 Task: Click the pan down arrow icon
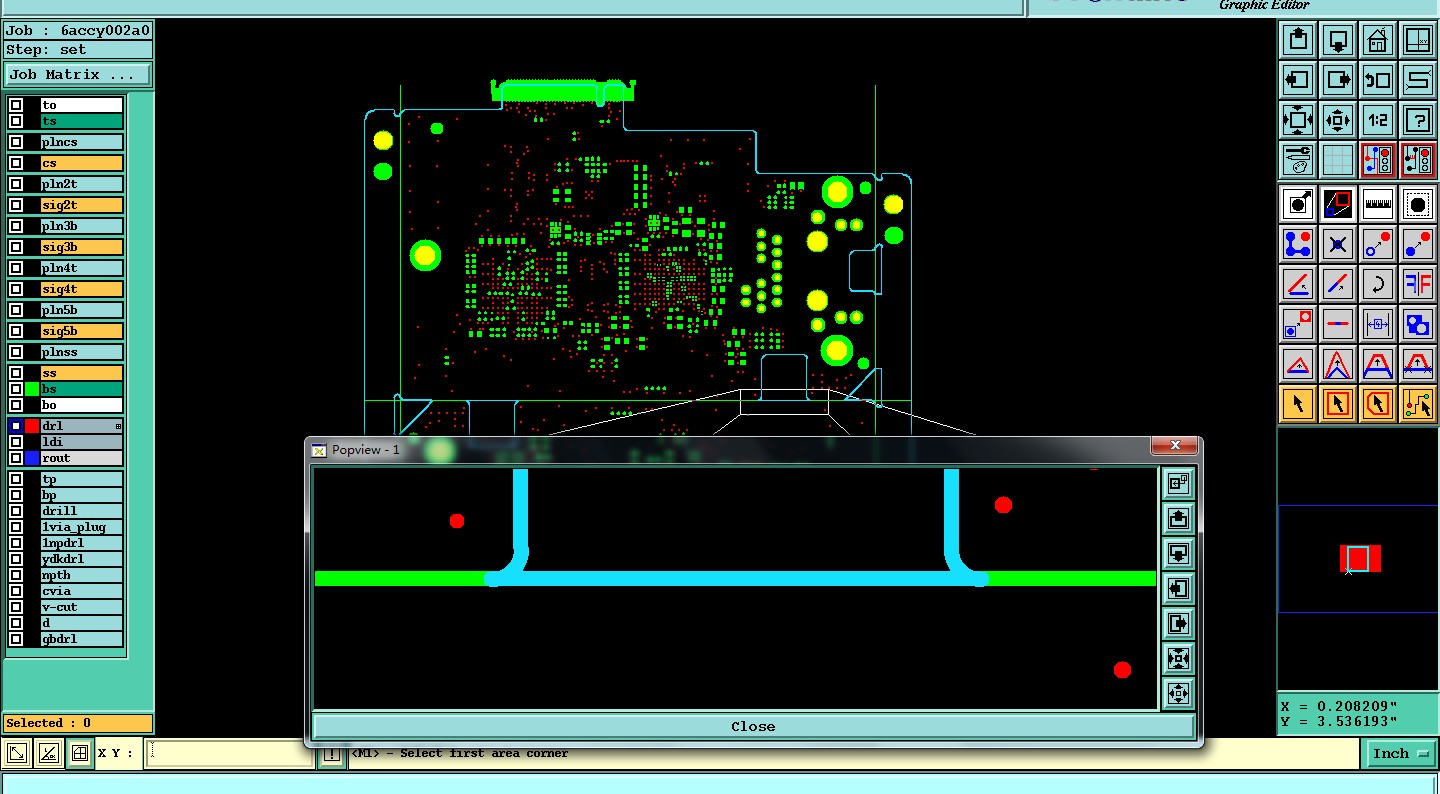(x=1338, y=40)
